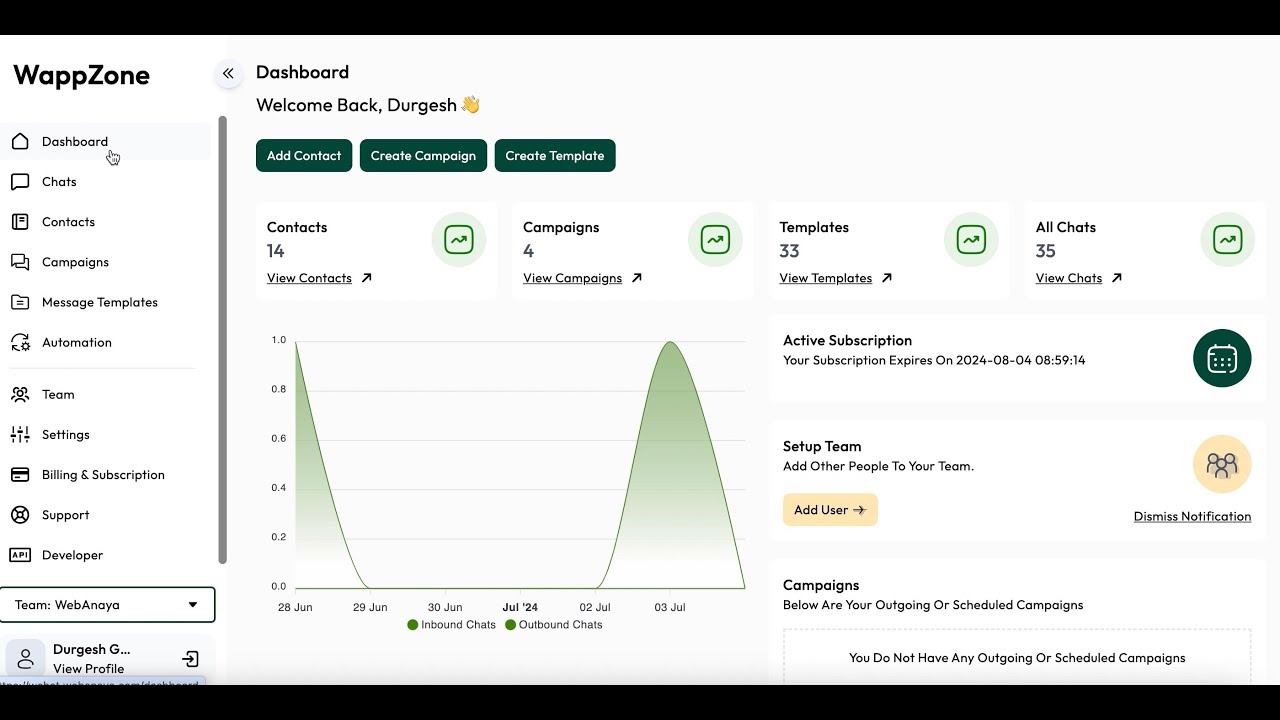Screen dimensions: 1280x720
Task: Click the Create Campaign button
Action: click(423, 155)
